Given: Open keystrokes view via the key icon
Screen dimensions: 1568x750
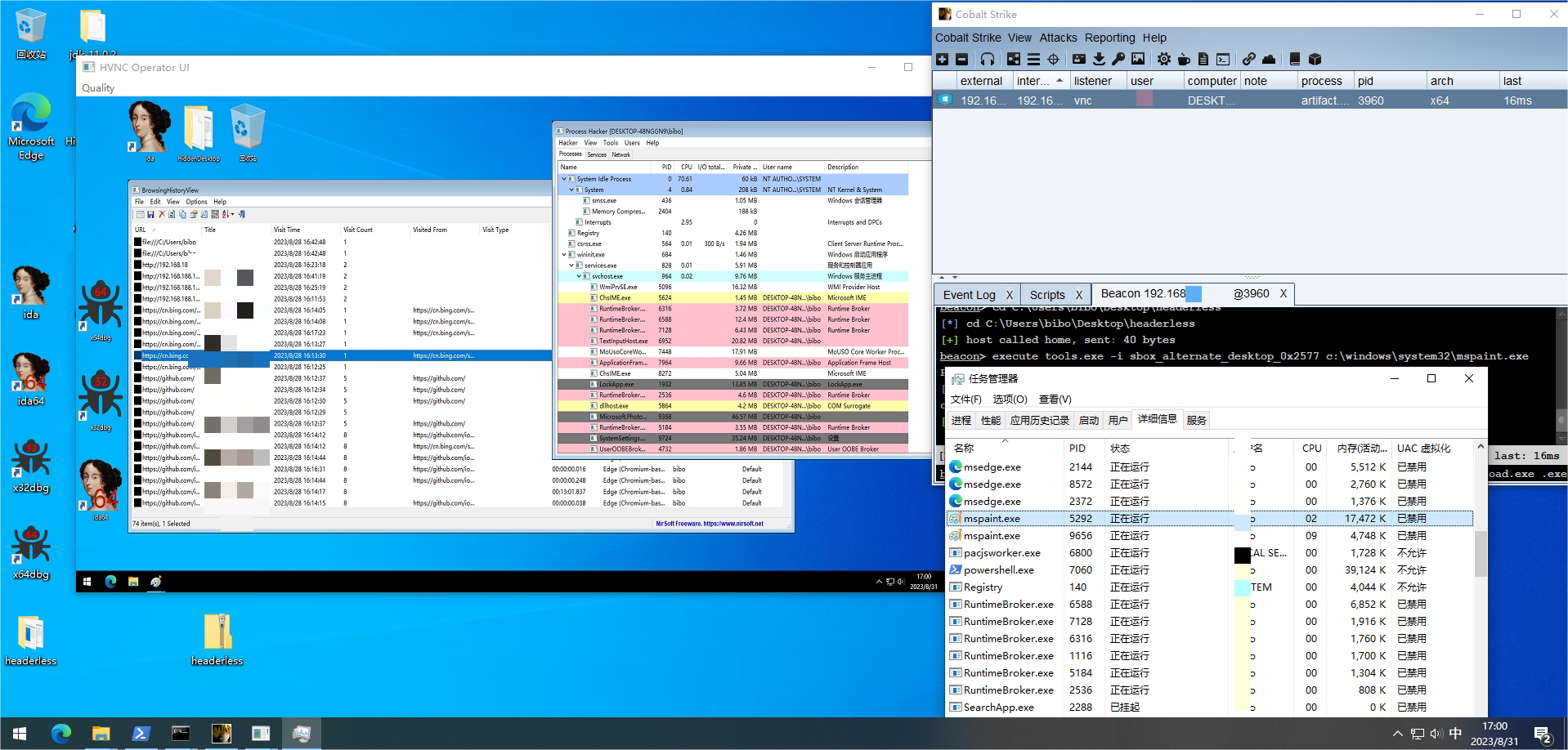Looking at the screenshot, I should click(x=1118, y=59).
